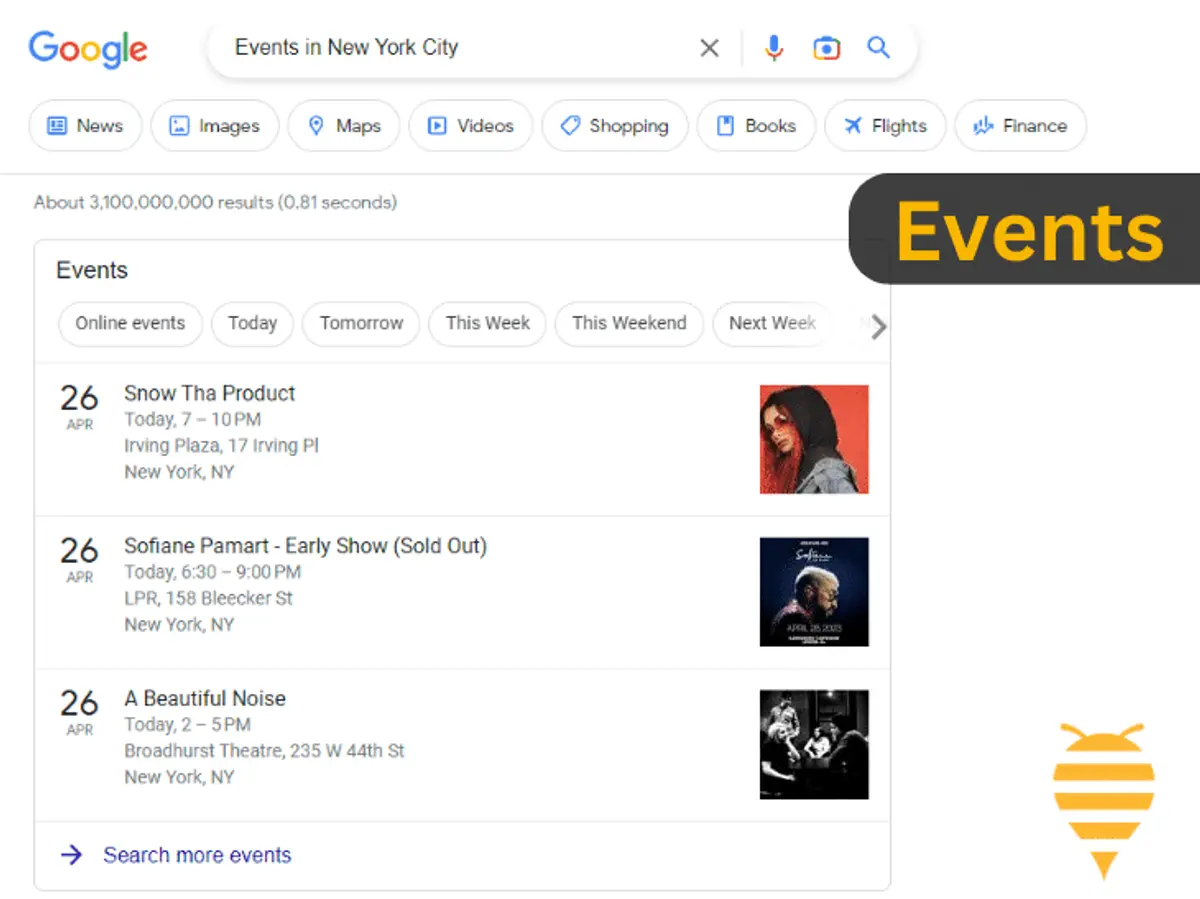Image resolution: width=1200 pixels, height=899 pixels.
Task: Show more filter chips with right chevron
Action: point(878,327)
